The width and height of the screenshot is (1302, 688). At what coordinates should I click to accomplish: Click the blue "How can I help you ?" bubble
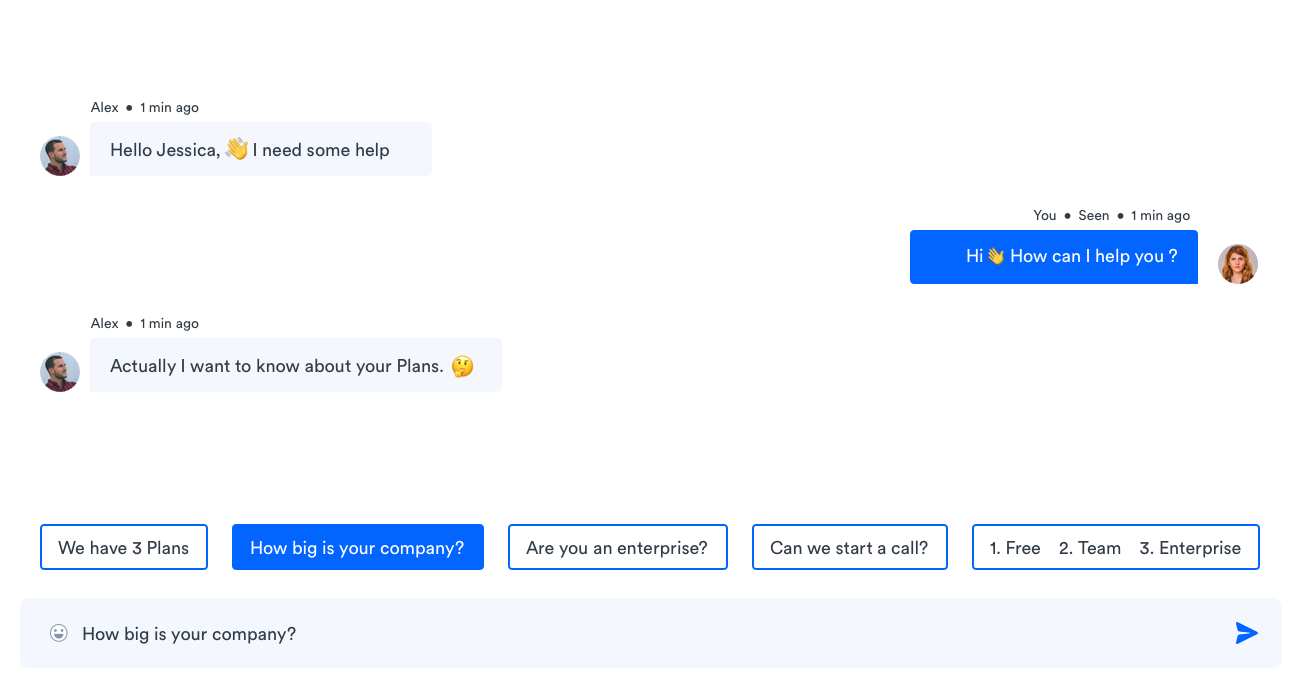(1054, 257)
